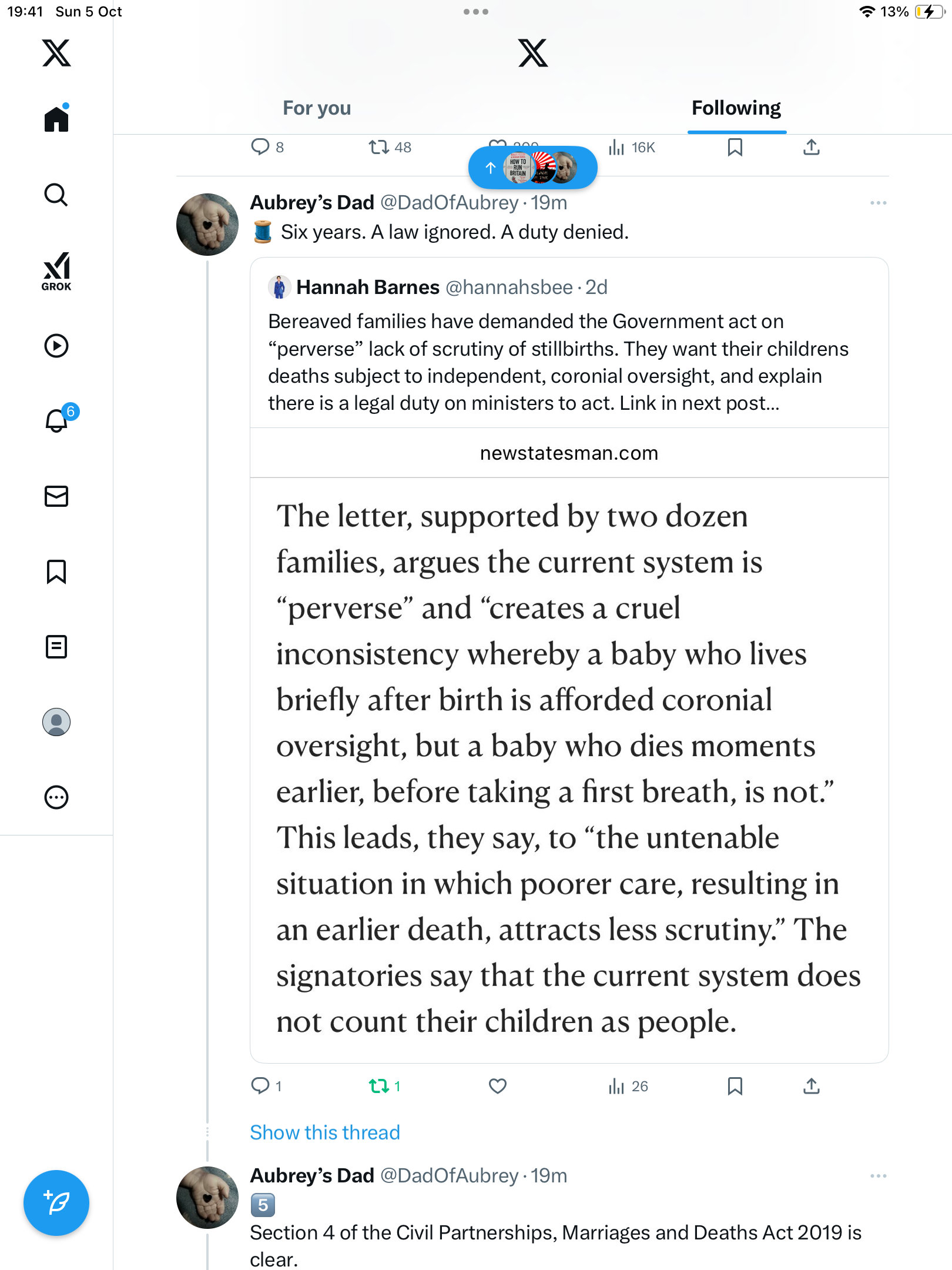Go to Home timeline icon
The height and width of the screenshot is (1270, 952).
56,119
